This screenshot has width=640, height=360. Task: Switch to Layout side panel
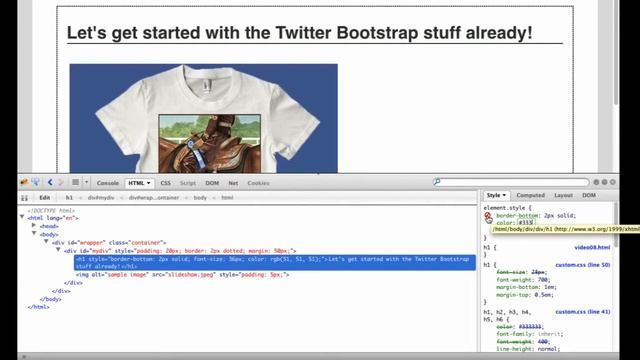(563, 196)
